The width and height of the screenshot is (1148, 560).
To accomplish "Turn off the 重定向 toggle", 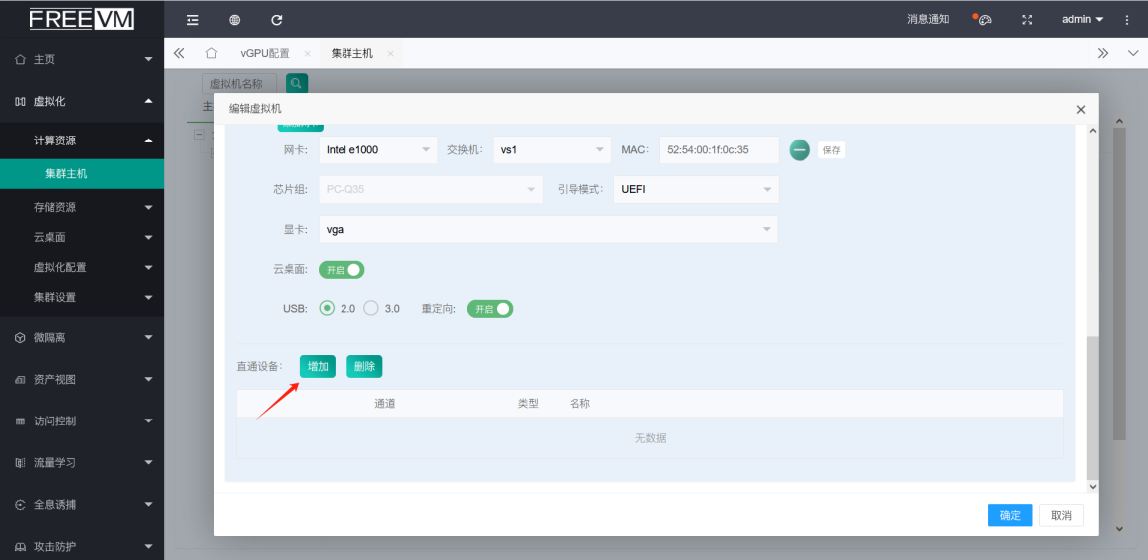I will tap(490, 309).
